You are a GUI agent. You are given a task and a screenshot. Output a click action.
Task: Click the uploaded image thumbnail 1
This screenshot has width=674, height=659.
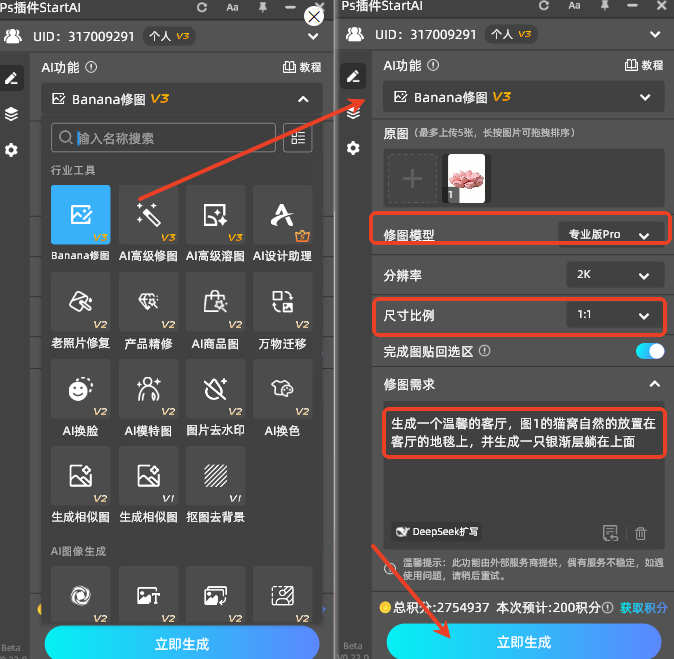coord(466,178)
